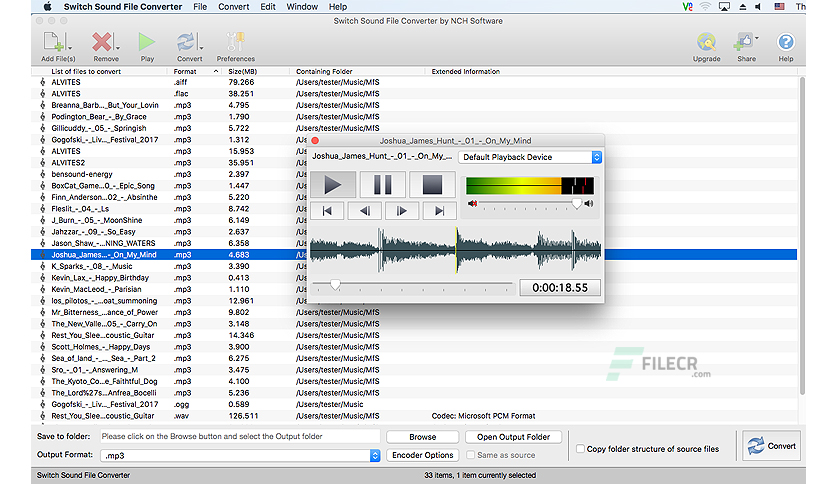This screenshot has height=484, width=836.
Task: Click the Apple menu icon
Action: [47, 6]
